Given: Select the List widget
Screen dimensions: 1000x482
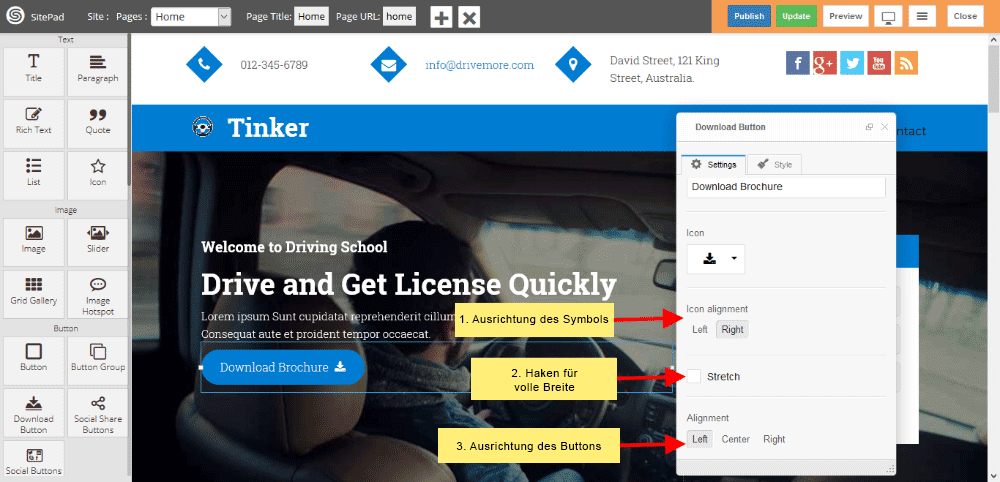Looking at the screenshot, I should [34, 175].
